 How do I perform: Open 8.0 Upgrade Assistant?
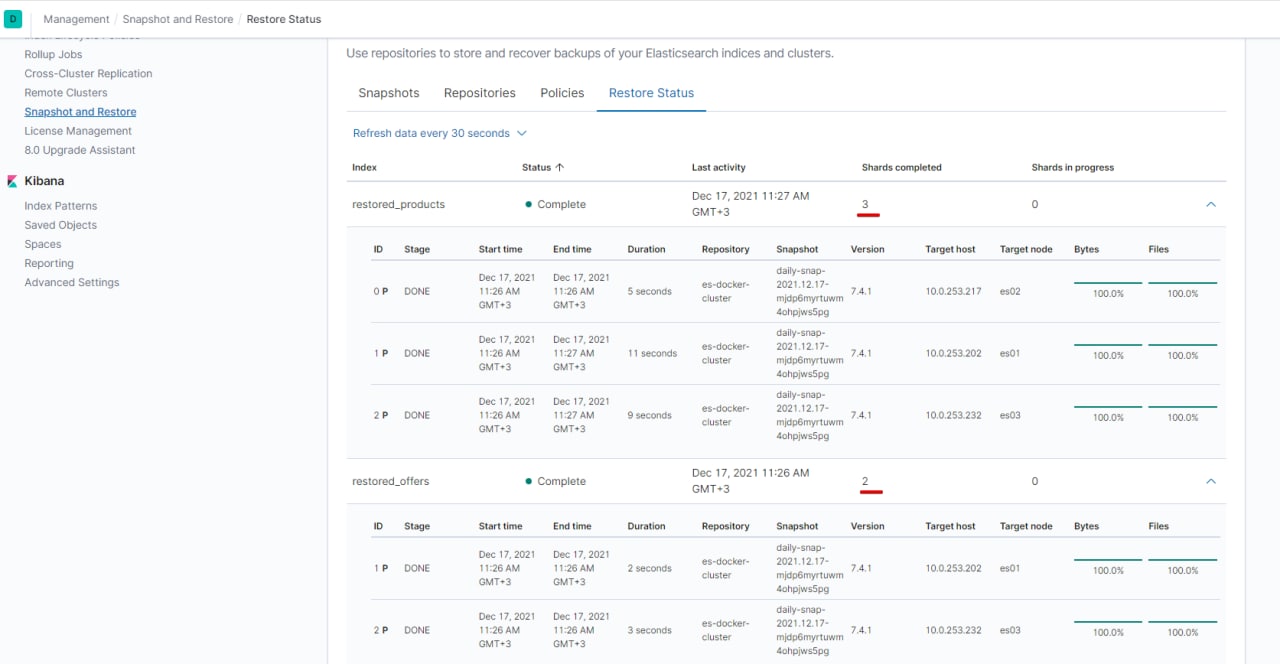click(x=80, y=150)
